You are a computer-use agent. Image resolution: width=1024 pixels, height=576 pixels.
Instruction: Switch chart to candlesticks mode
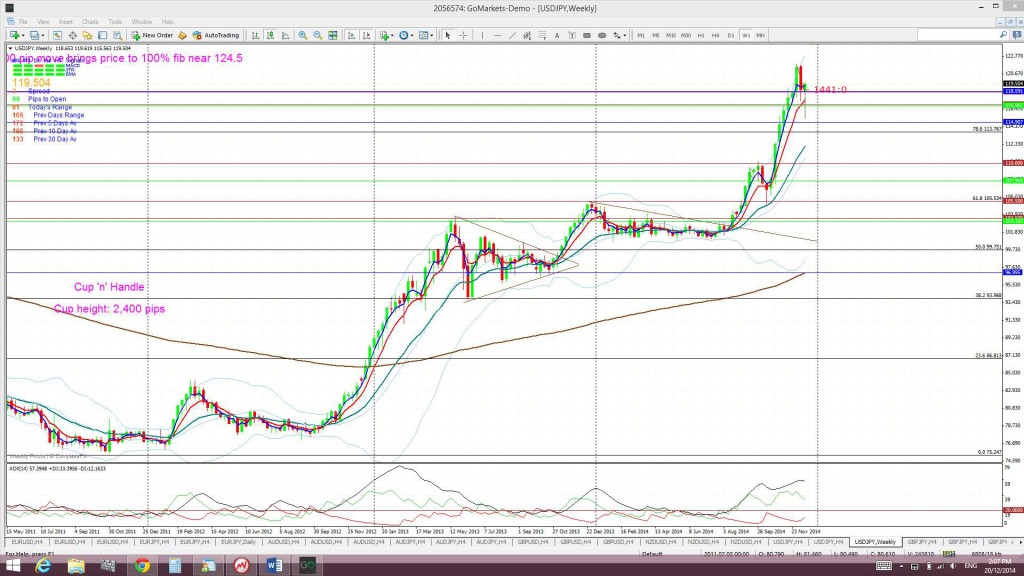(270, 35)
